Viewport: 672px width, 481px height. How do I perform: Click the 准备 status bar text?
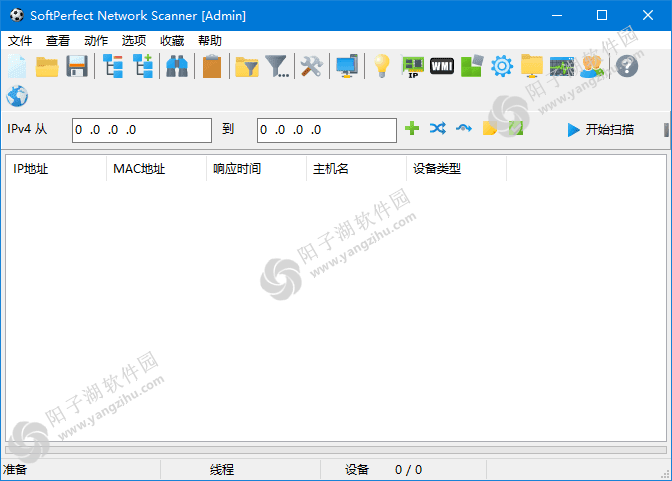[x=15, y=470]
